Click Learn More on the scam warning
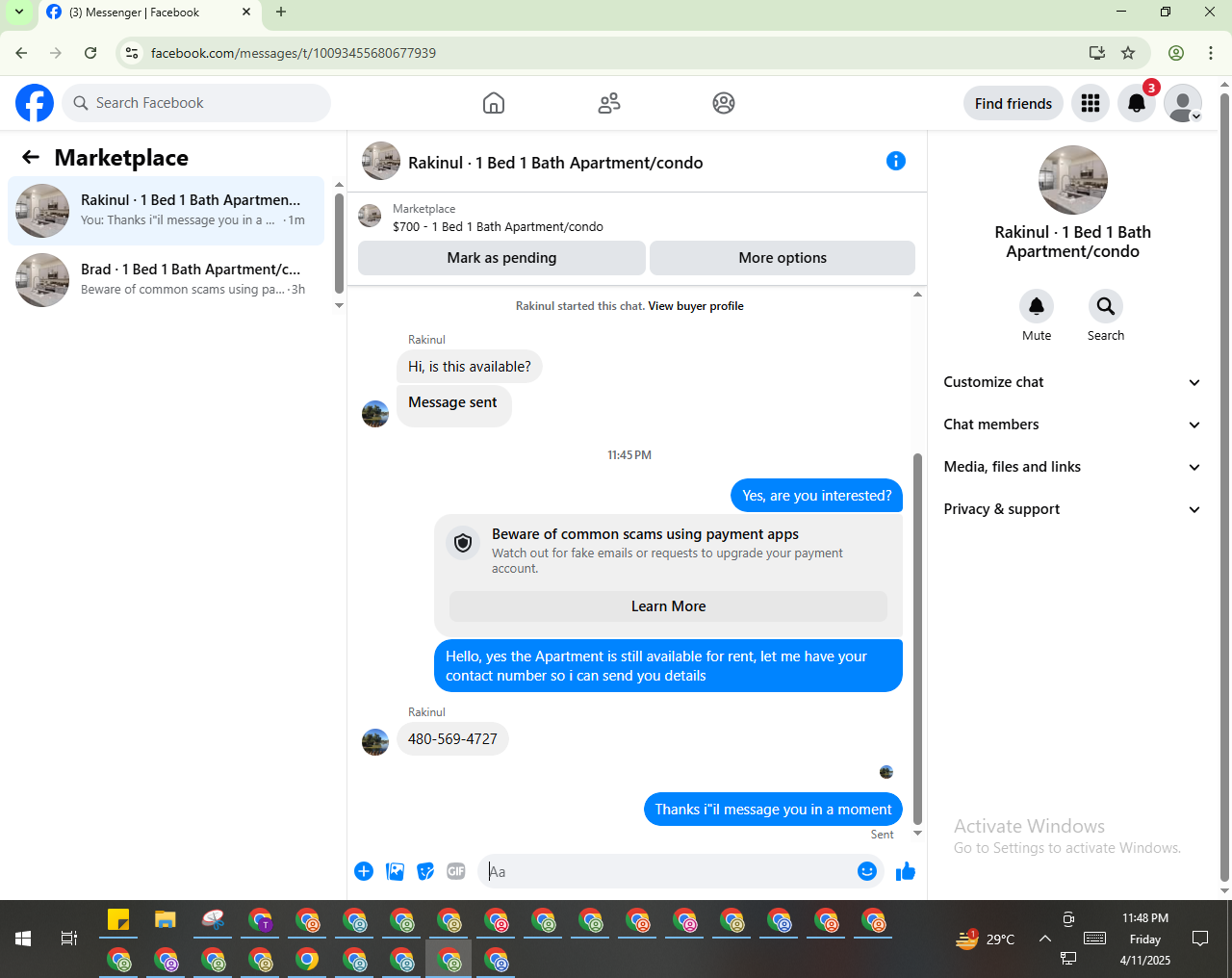Screen dimensions: 1232x978 click(x=668, y=606)
